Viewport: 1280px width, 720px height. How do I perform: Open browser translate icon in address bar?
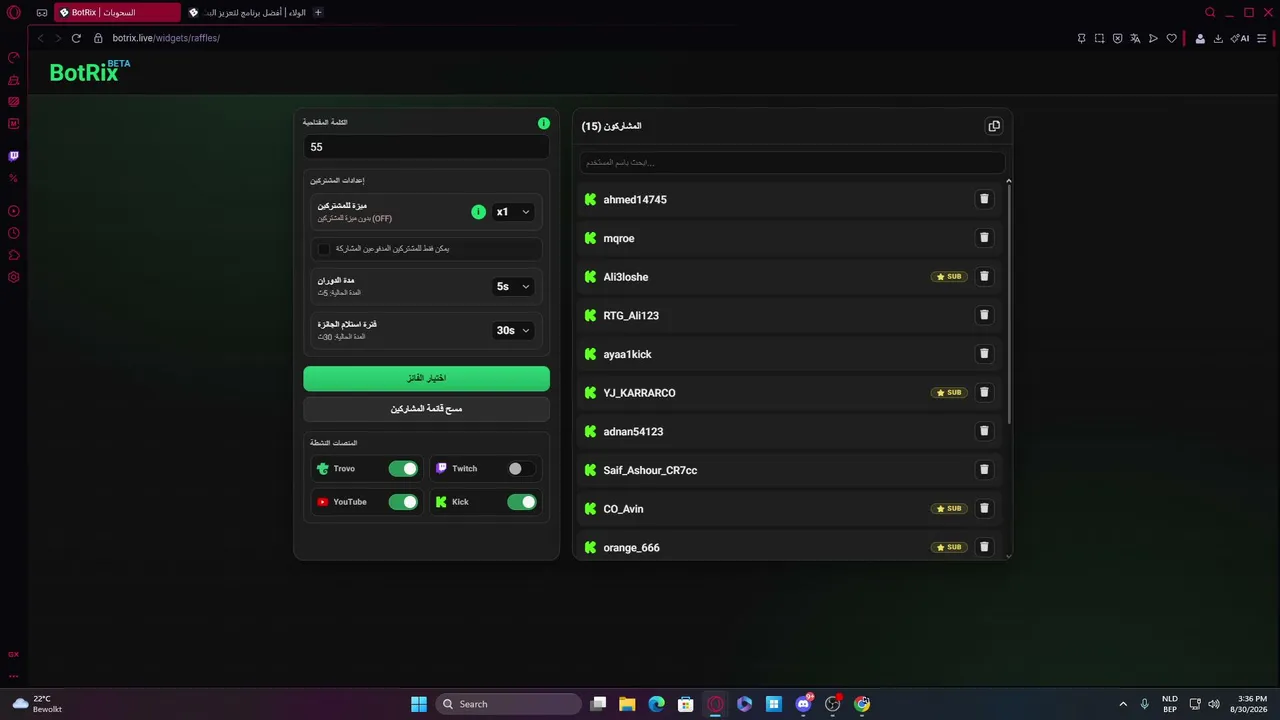(1135, 38)
